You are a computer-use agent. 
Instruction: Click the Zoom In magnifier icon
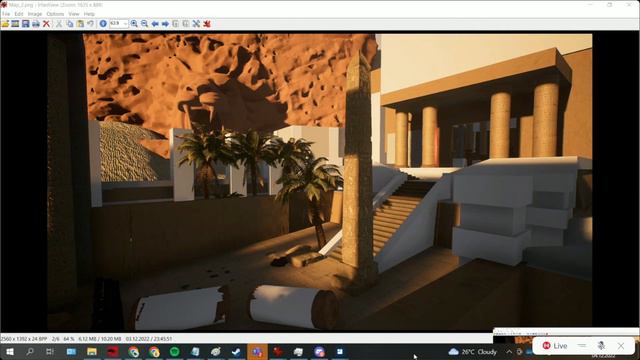(134, 24)
